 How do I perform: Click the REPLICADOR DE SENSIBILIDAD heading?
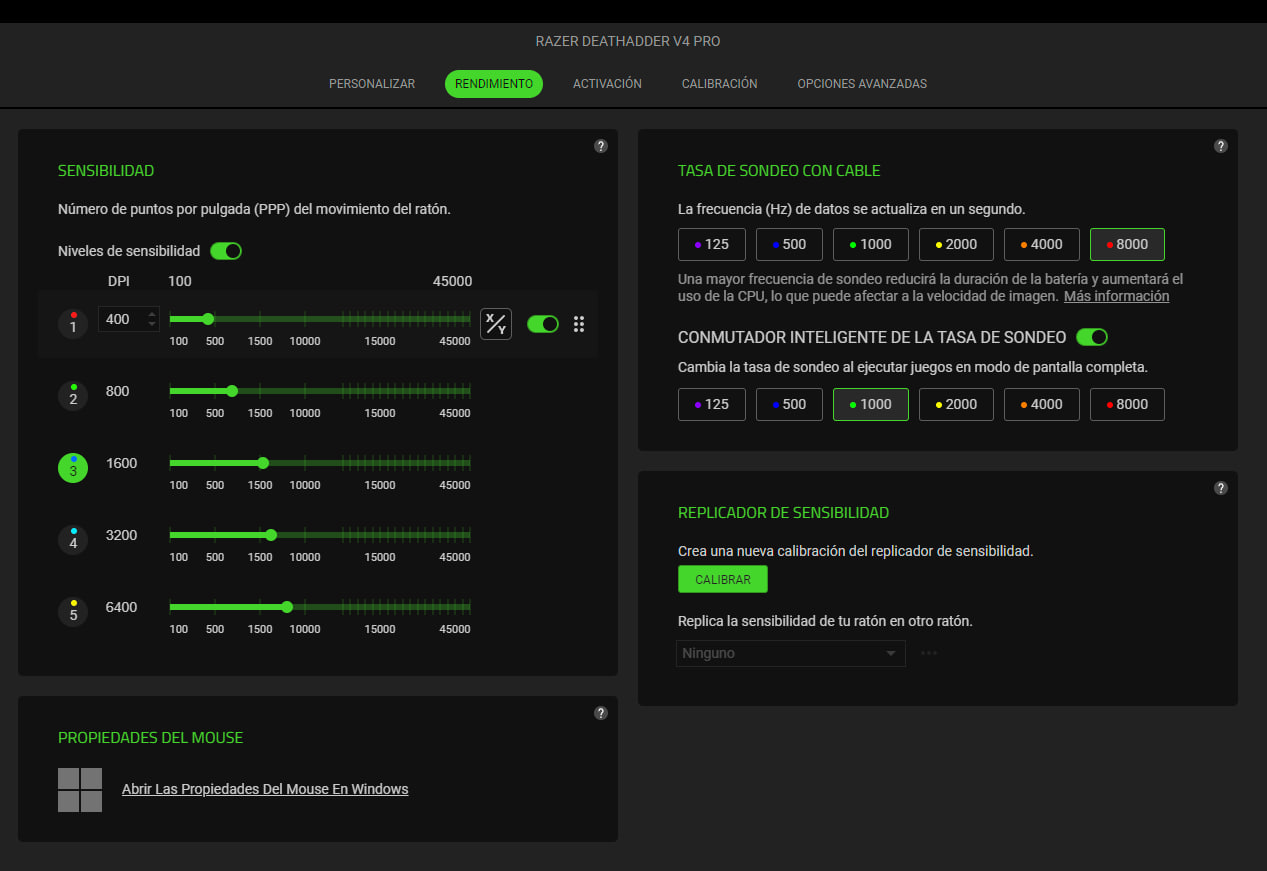click(783, 513)
